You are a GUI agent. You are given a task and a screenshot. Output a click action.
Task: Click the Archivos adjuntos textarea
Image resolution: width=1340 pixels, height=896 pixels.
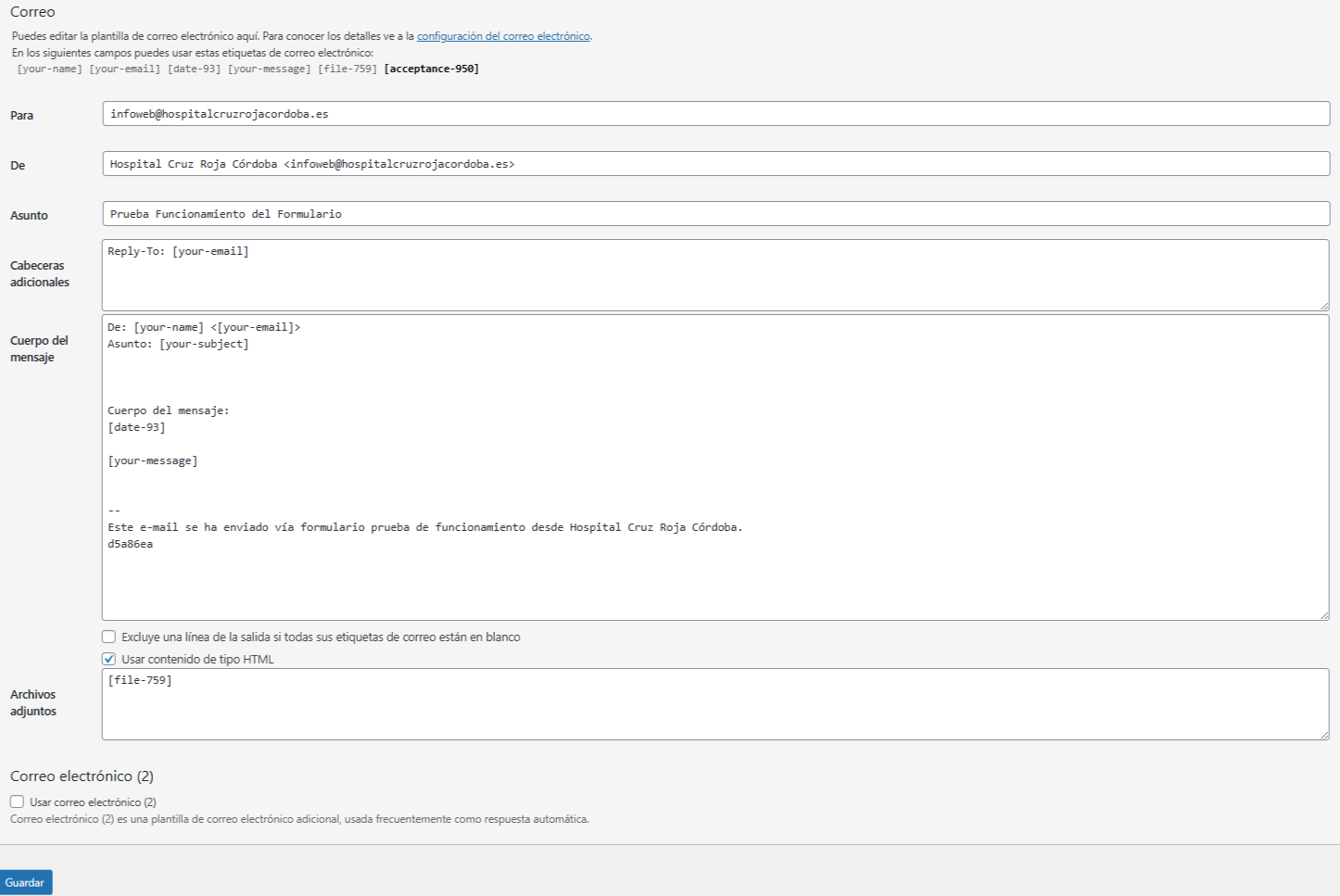coord(715,705)
